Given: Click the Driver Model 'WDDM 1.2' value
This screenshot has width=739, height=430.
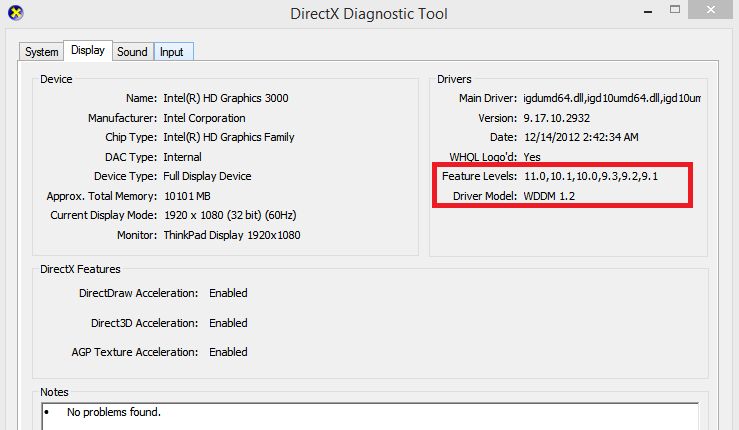Looking at the screenshot, I should click(x=549, y=196).
